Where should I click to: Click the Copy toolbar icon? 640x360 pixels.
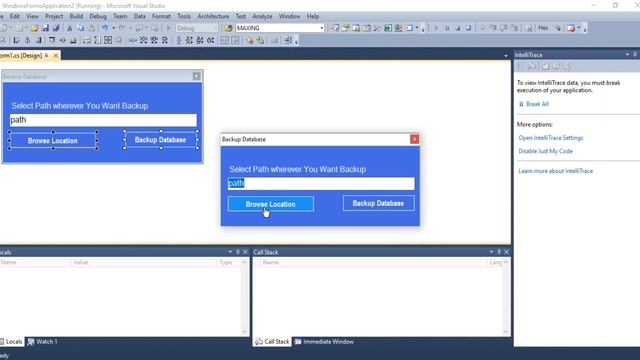point(81,28)
